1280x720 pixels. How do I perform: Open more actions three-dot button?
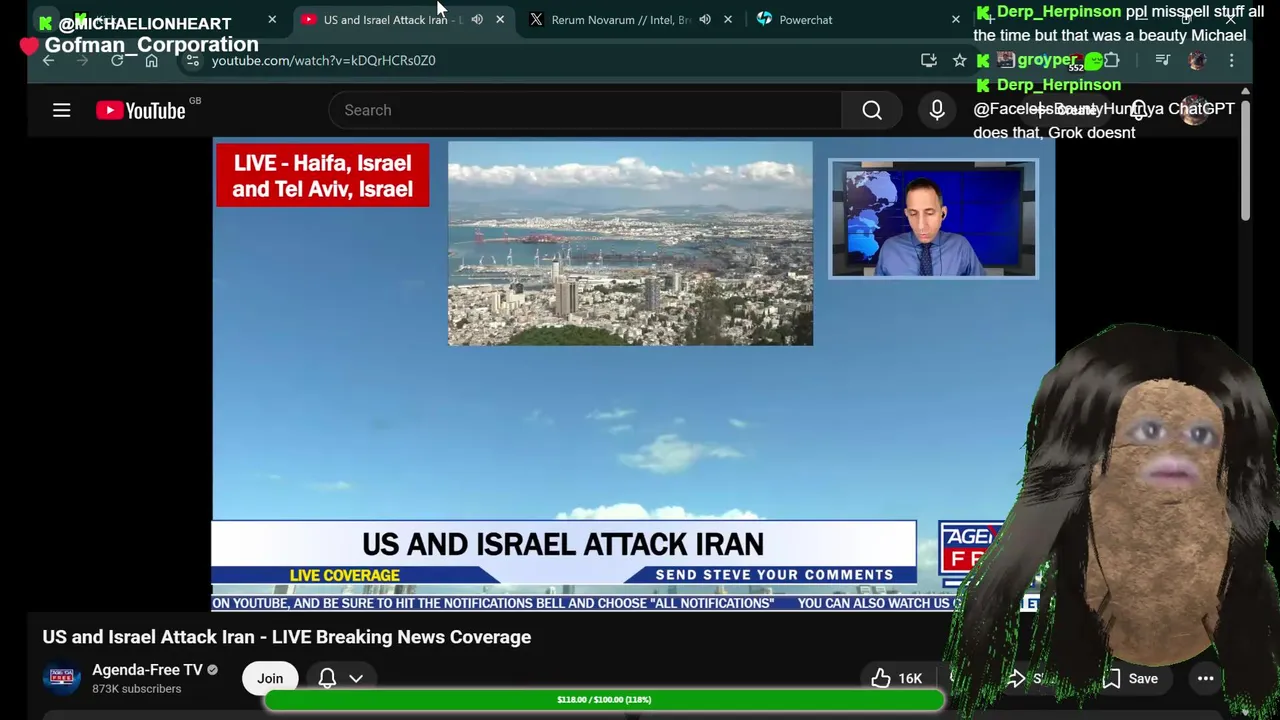(1205, 678)
